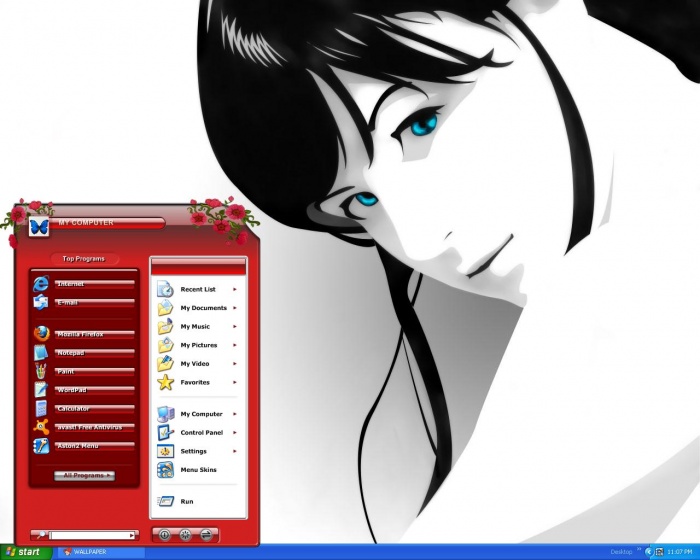The width and height of the screenshot is (700, 560).
Task: Click the E-mail envelope icon
Action: coord(41,302)
